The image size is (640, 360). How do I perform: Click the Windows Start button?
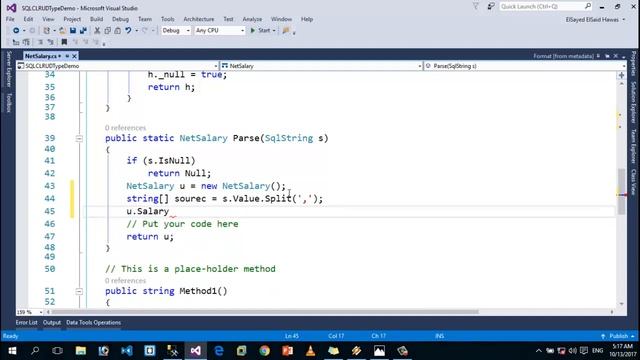[12, 351]
